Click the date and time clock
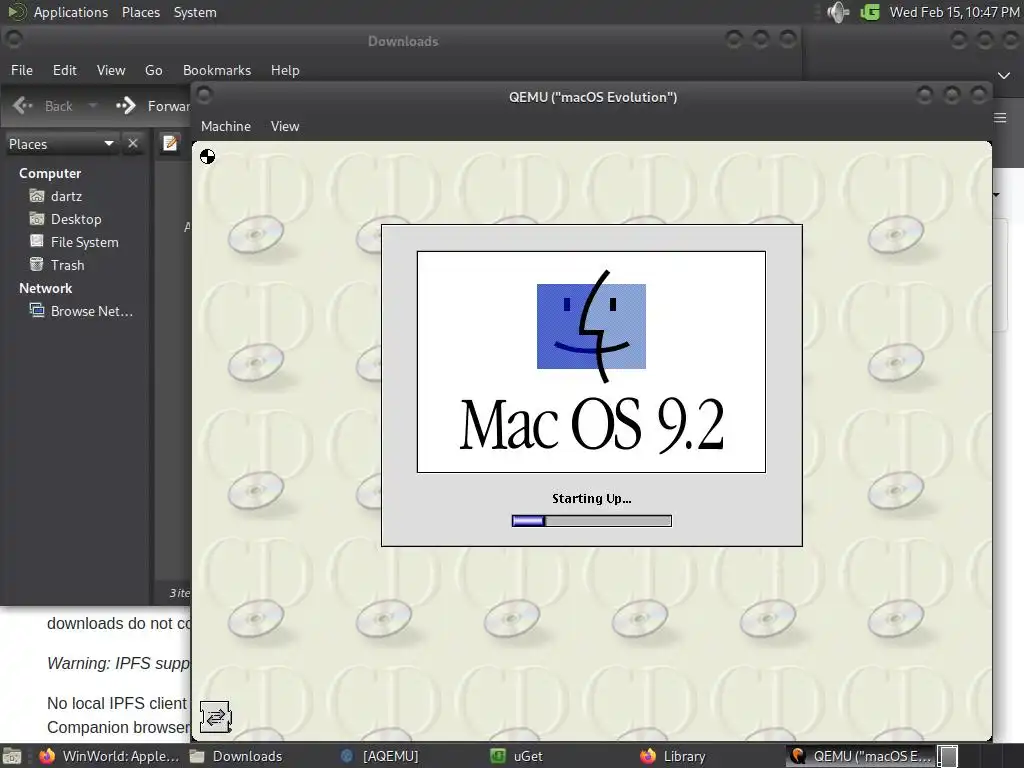The width and height of the screenshot is (1024, 768). point(954,12)
